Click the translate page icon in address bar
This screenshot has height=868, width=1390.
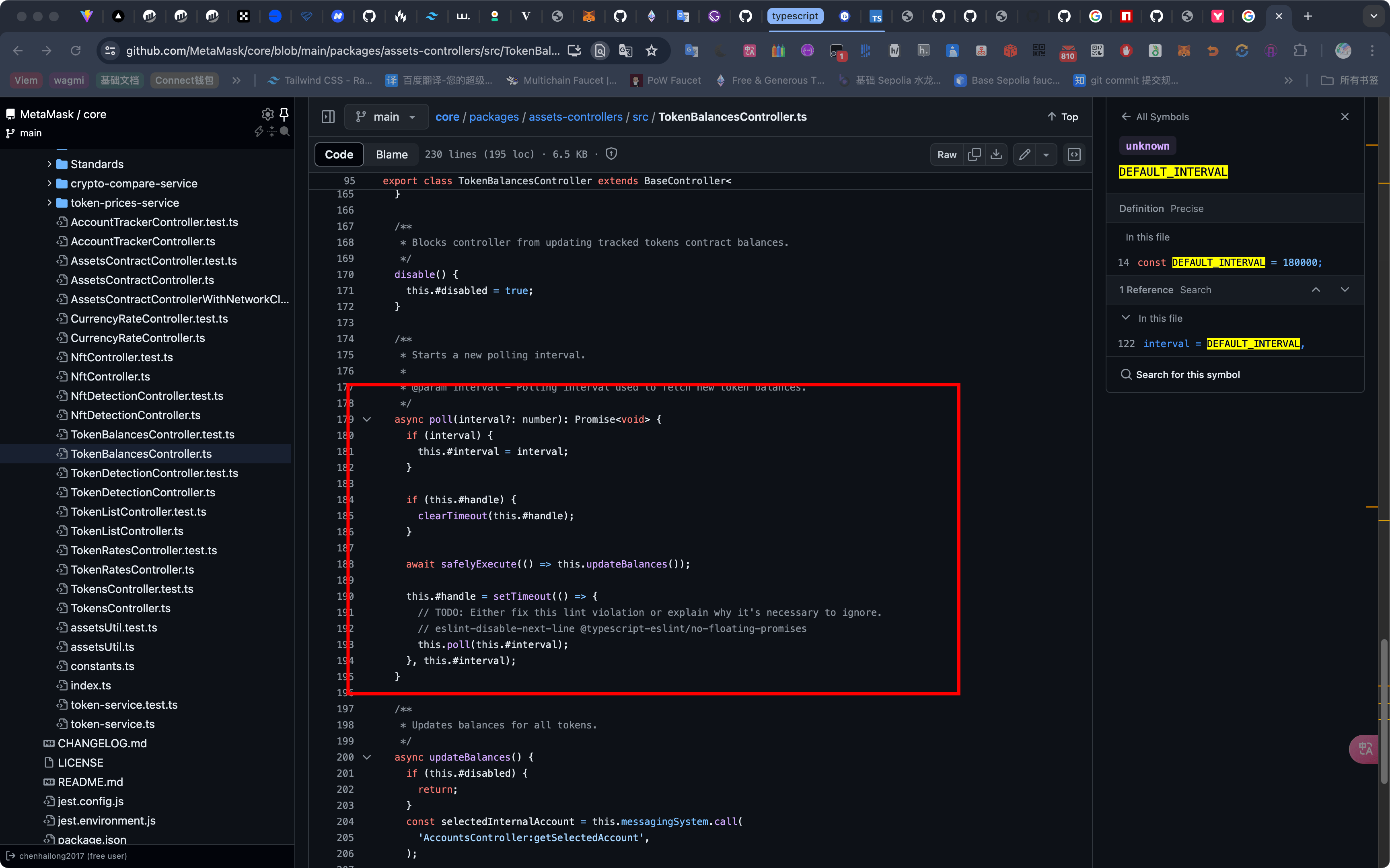[625, 51]
